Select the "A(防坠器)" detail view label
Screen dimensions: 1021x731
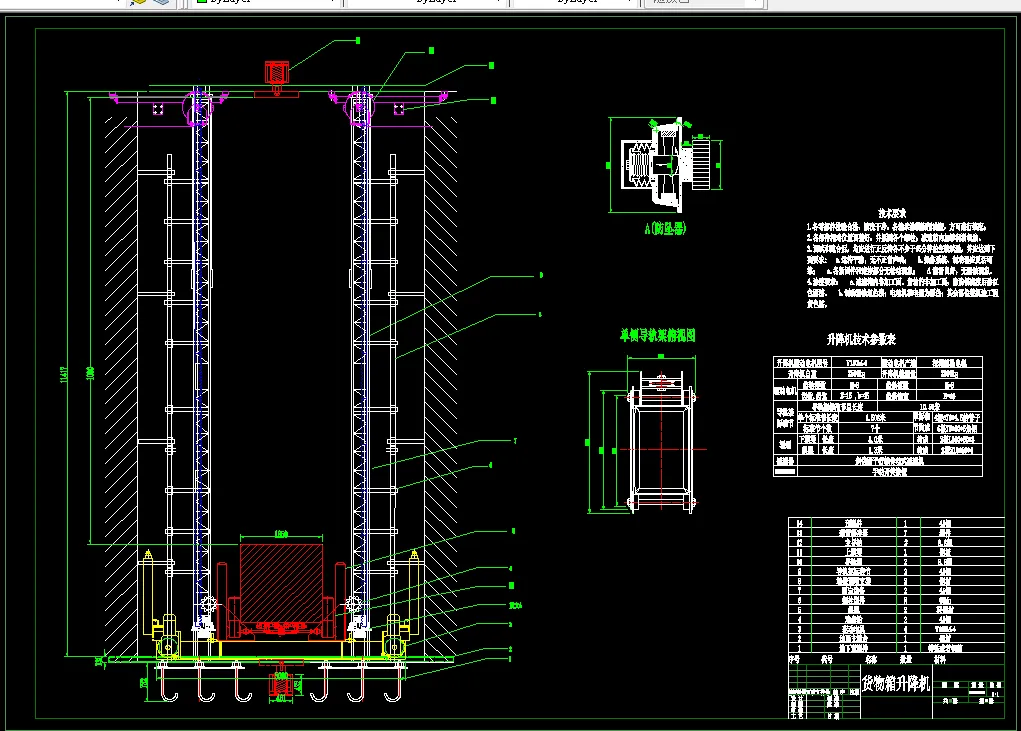point(665,228)
